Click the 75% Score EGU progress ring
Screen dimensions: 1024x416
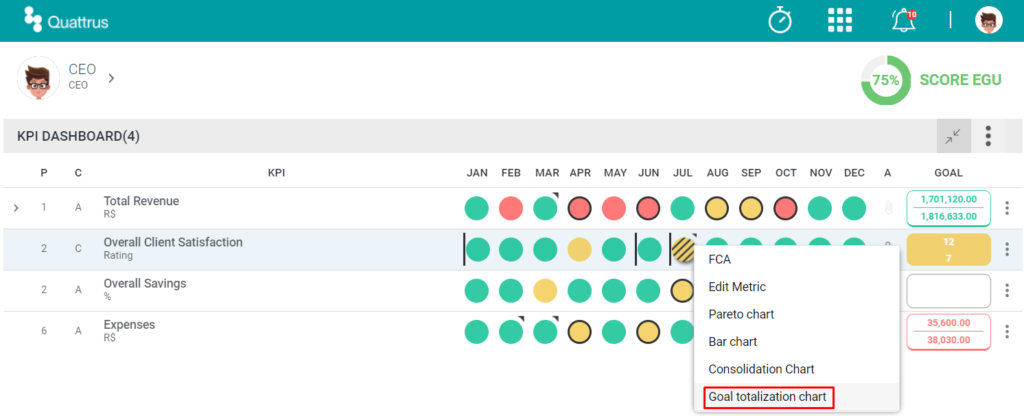coord(886,80)
